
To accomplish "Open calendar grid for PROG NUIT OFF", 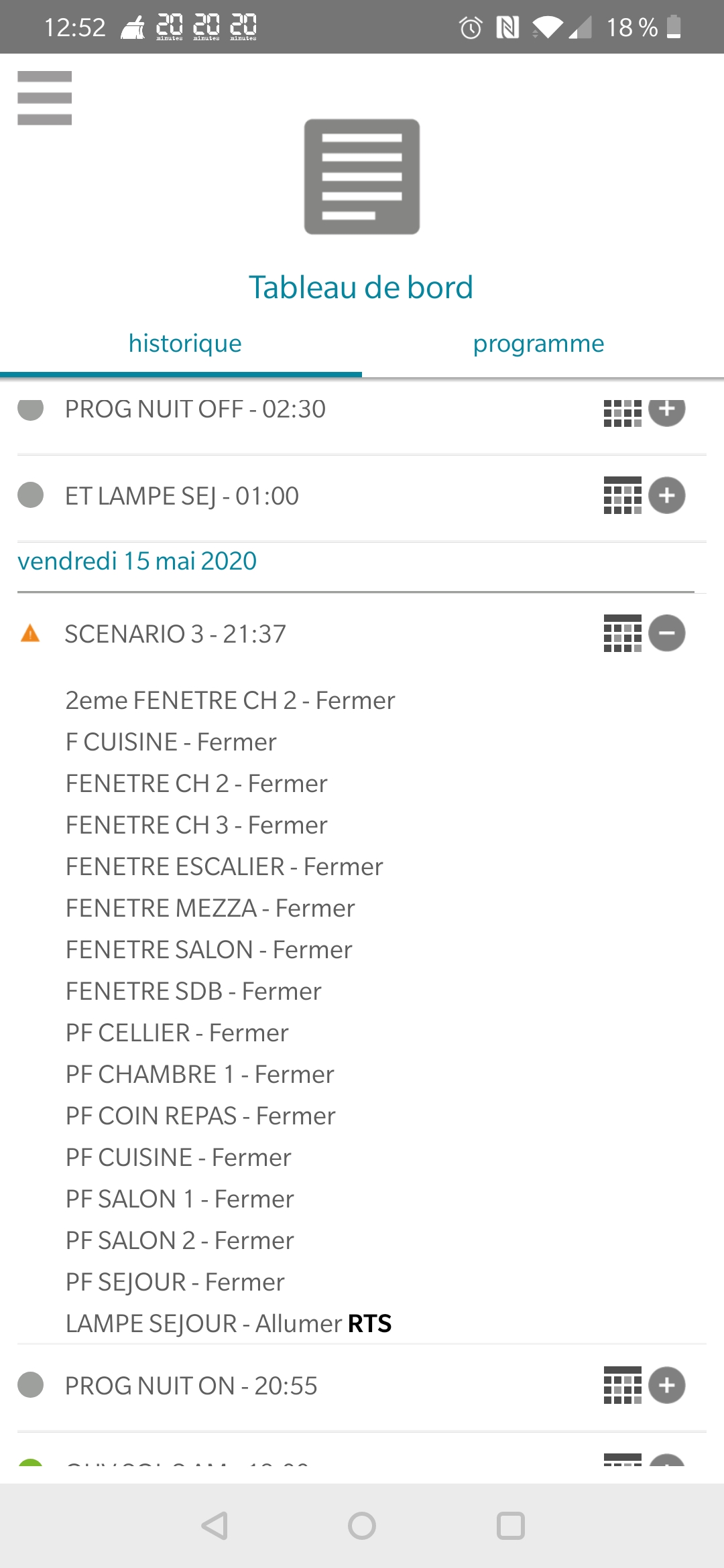I will click(x=622, y=413).
